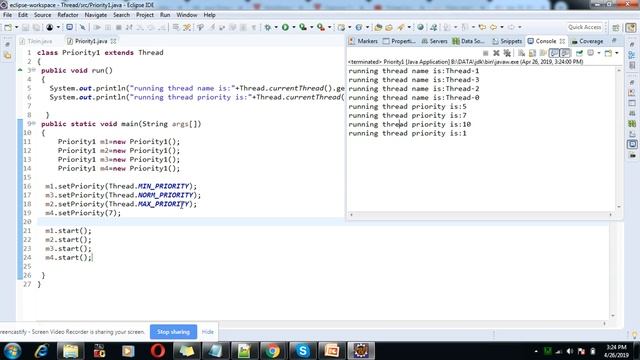Click the Java perspective icon
Viewport: 640px width, 360px height.
631,27
